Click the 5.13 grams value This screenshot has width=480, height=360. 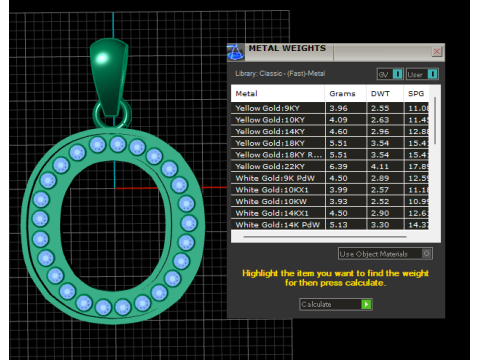(338, 225)
